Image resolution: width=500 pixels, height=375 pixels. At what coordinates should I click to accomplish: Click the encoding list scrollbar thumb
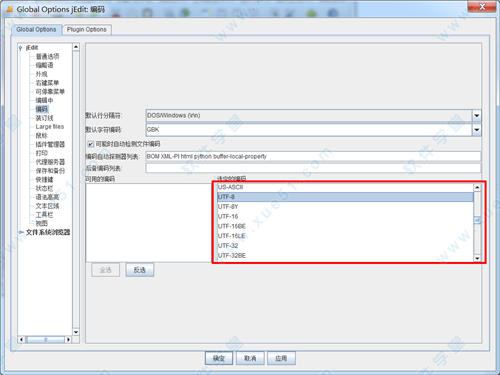(477, 220)
